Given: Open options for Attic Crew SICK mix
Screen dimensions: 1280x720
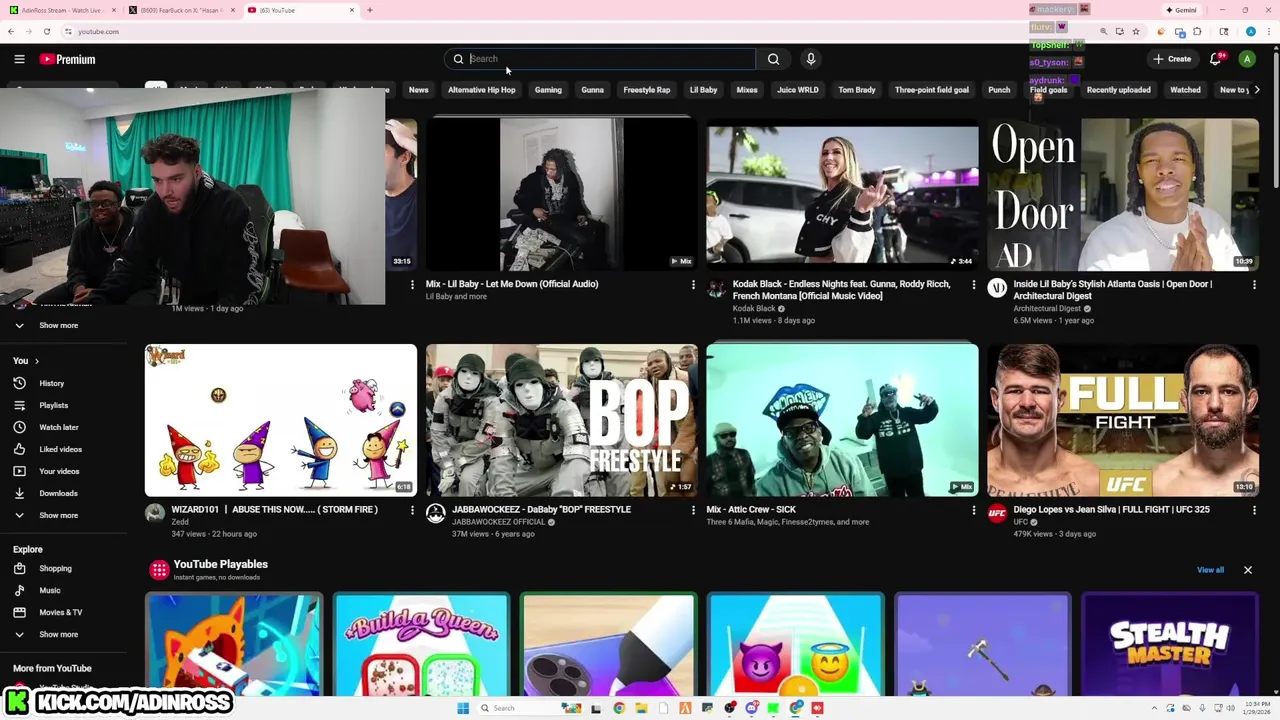Looking at the screenshot, I should coord(974,510).
